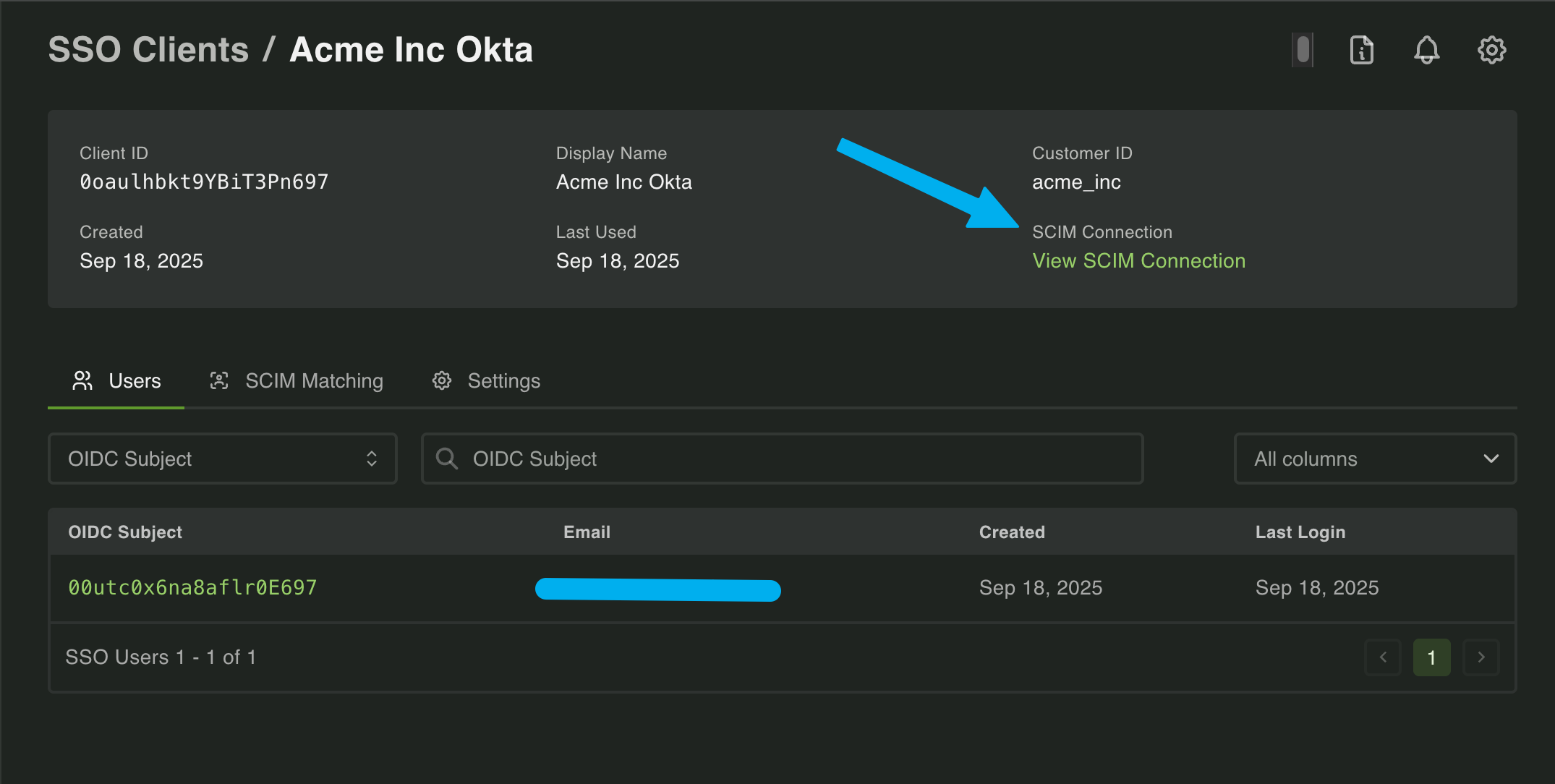This screenshot has height=784, width=1555.
Task: Toggle the dark mode switch in the header
Action: click(1301, 50)
